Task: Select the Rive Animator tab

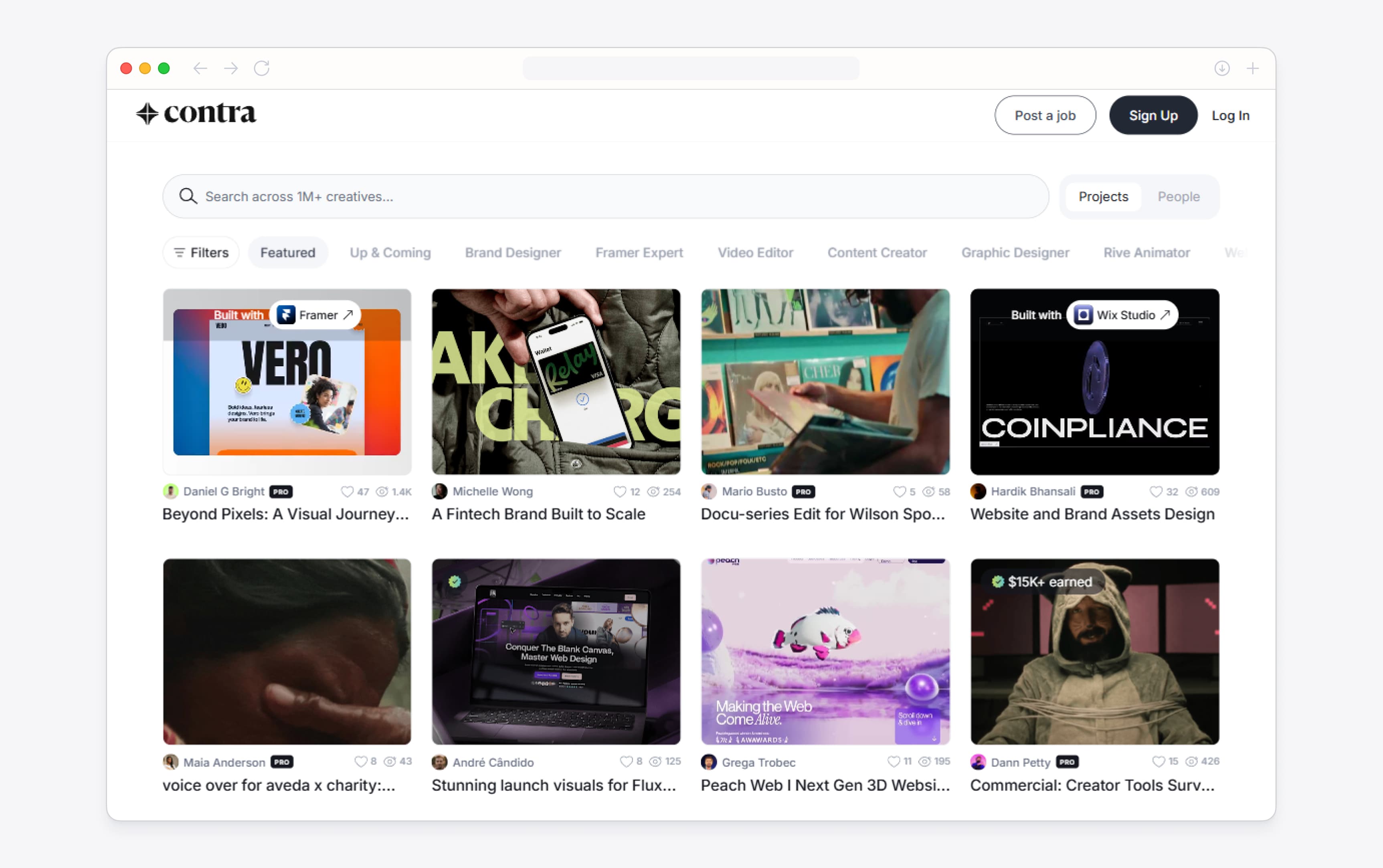Action: point(1147,252)
